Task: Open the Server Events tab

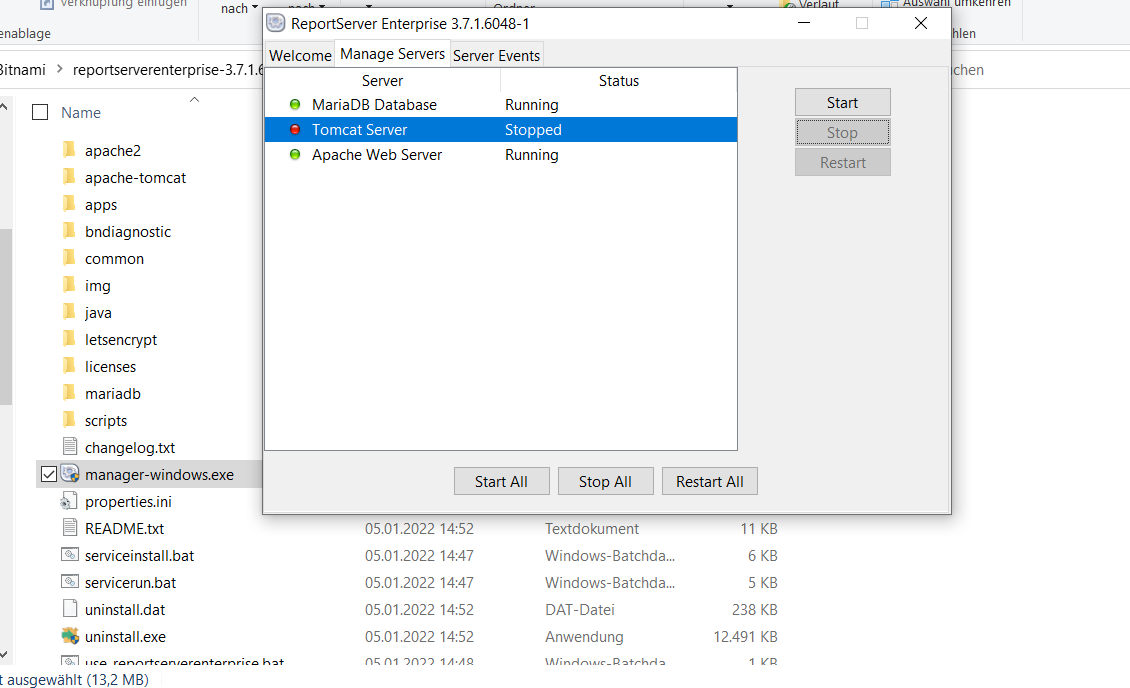Action: click(497, 55)
